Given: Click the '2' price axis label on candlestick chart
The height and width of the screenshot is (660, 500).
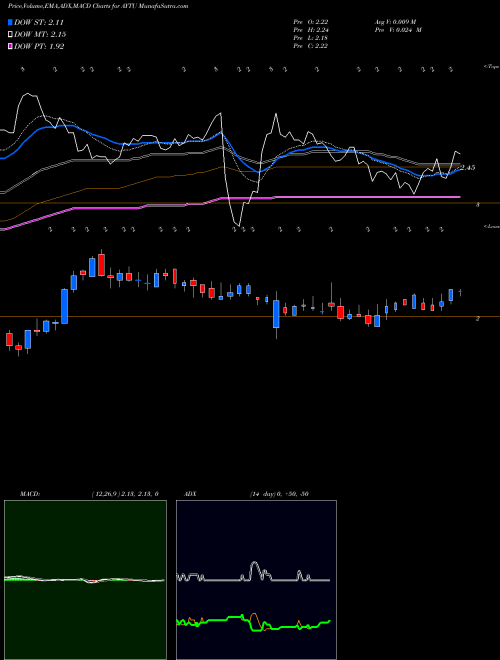Looking at the screenshot, I should coord(478,319).
